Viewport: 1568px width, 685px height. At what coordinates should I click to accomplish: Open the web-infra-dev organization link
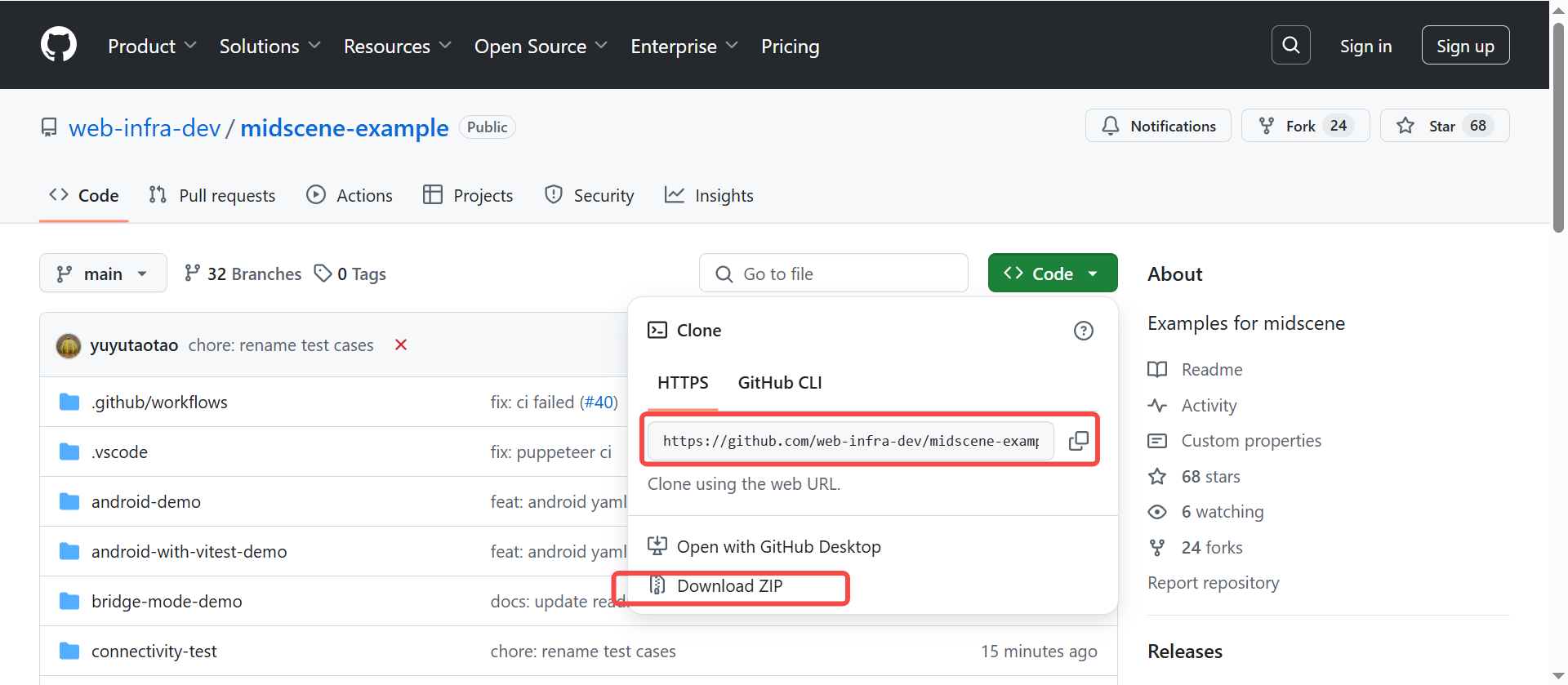pyautogui.click(x=145, y=127)
